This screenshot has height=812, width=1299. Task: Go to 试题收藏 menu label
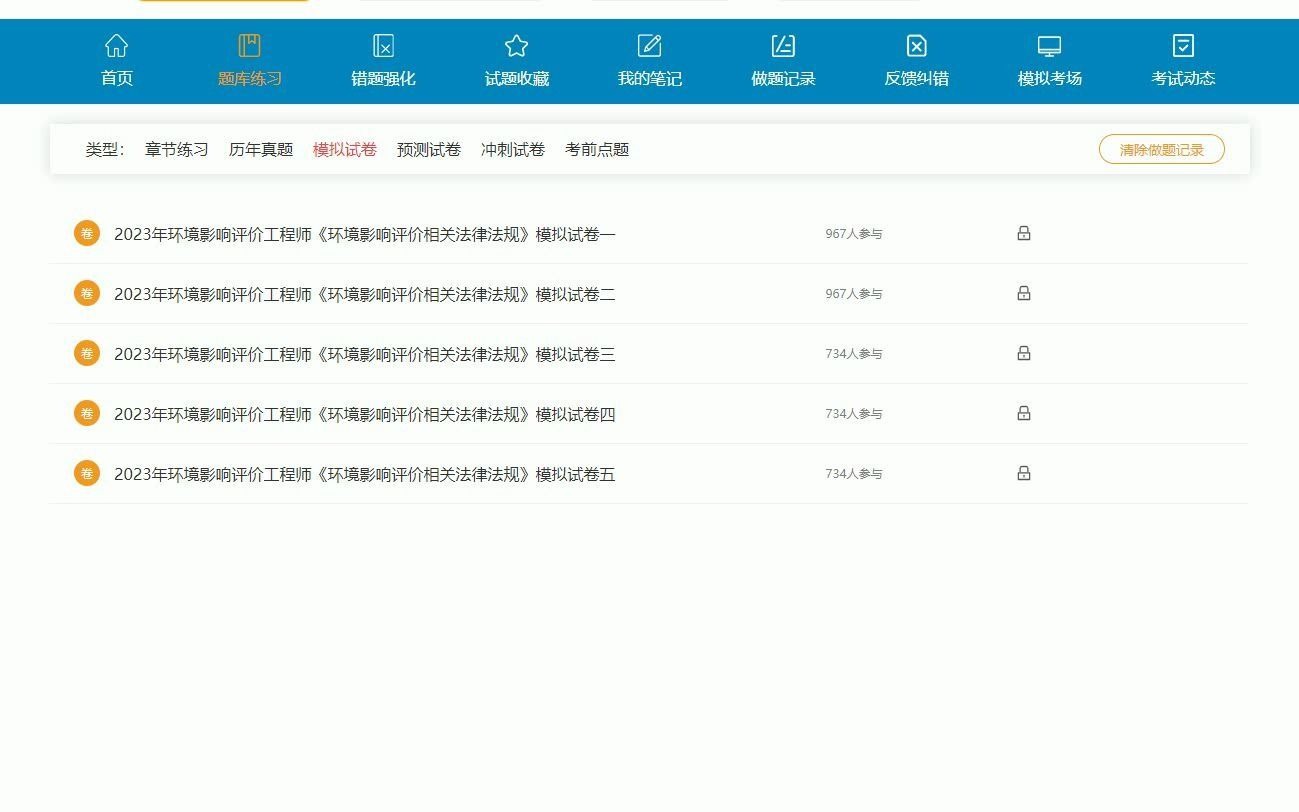click(x=517, y=78)
